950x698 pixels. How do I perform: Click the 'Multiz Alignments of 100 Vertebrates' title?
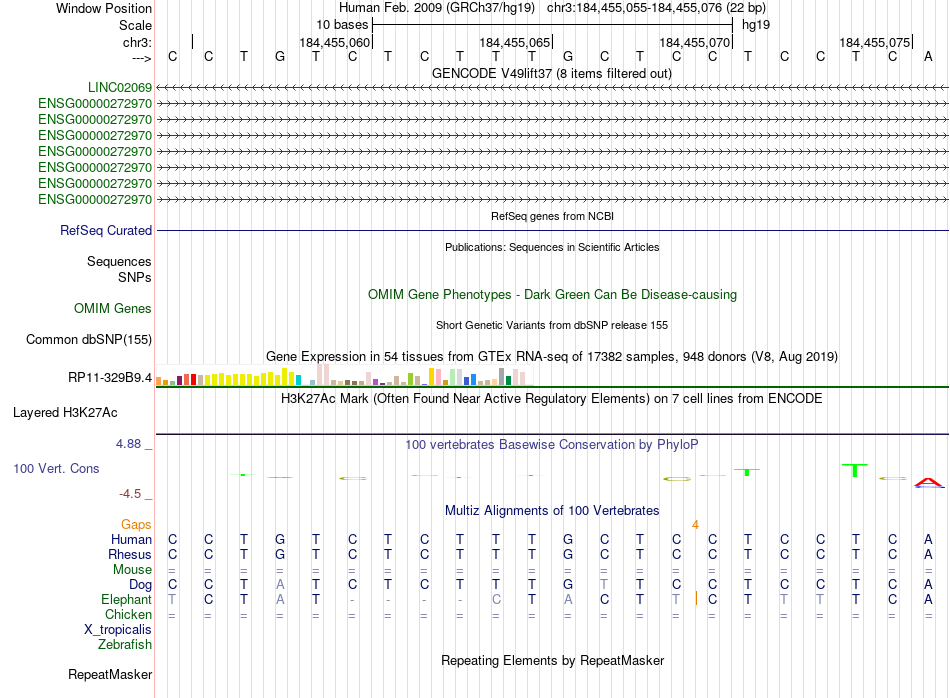point(552,511)
